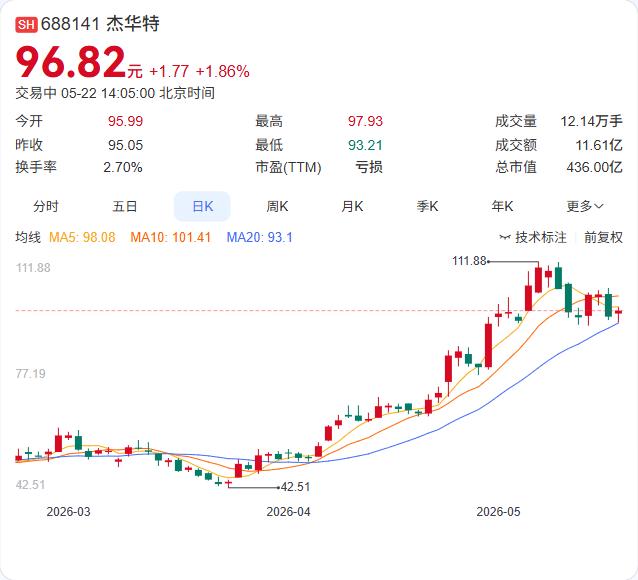Viewport: 638px width, 580px height.
Task: Click the 77.19 price axis label
Action: (31, 374)
